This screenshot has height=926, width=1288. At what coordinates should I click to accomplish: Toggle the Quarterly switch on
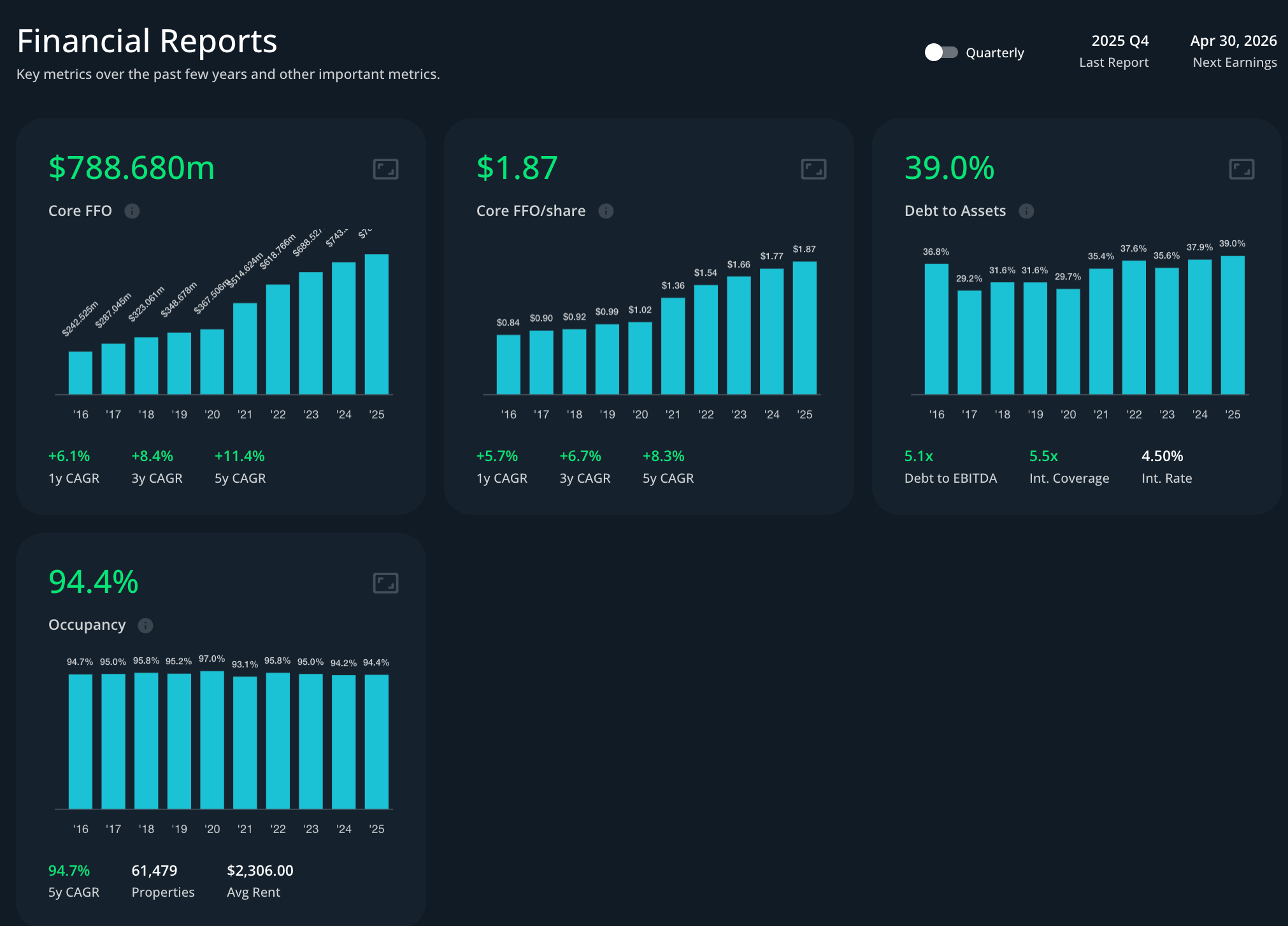click(x=941, y=52)
